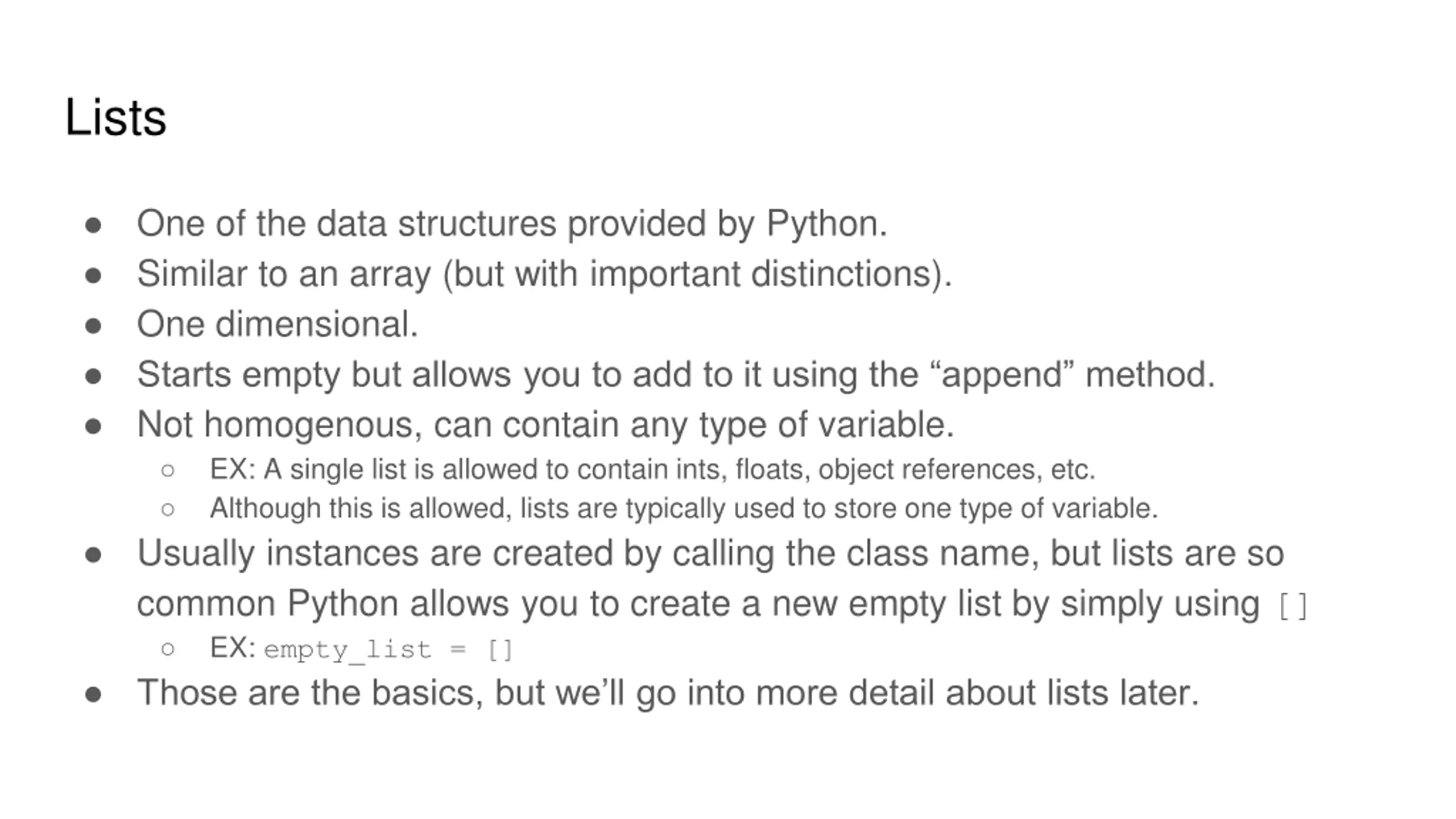This screenshot has height=819, width=1456.
Task: Click the final bullet "Those are the basics"
Action: (x=668, y=693)
